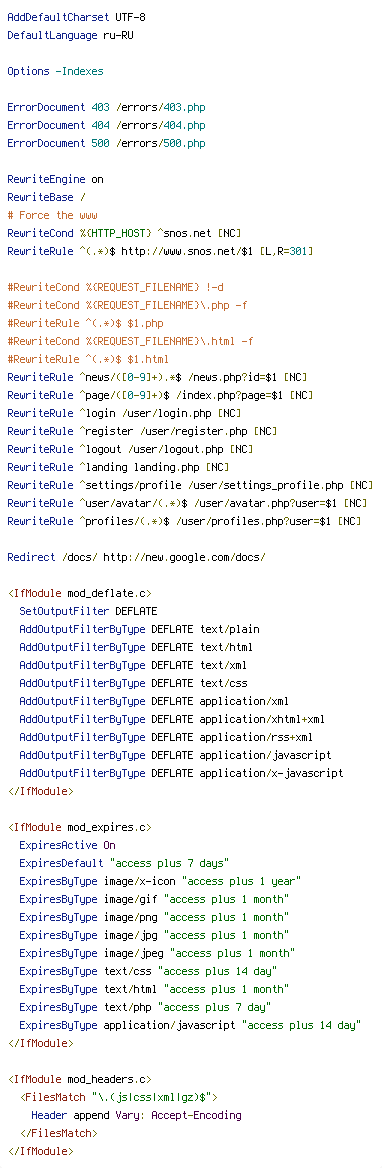Select the ErrorDocument 404 line
Viewport: 382px width, 1168px height.
[x=106, y=125]
